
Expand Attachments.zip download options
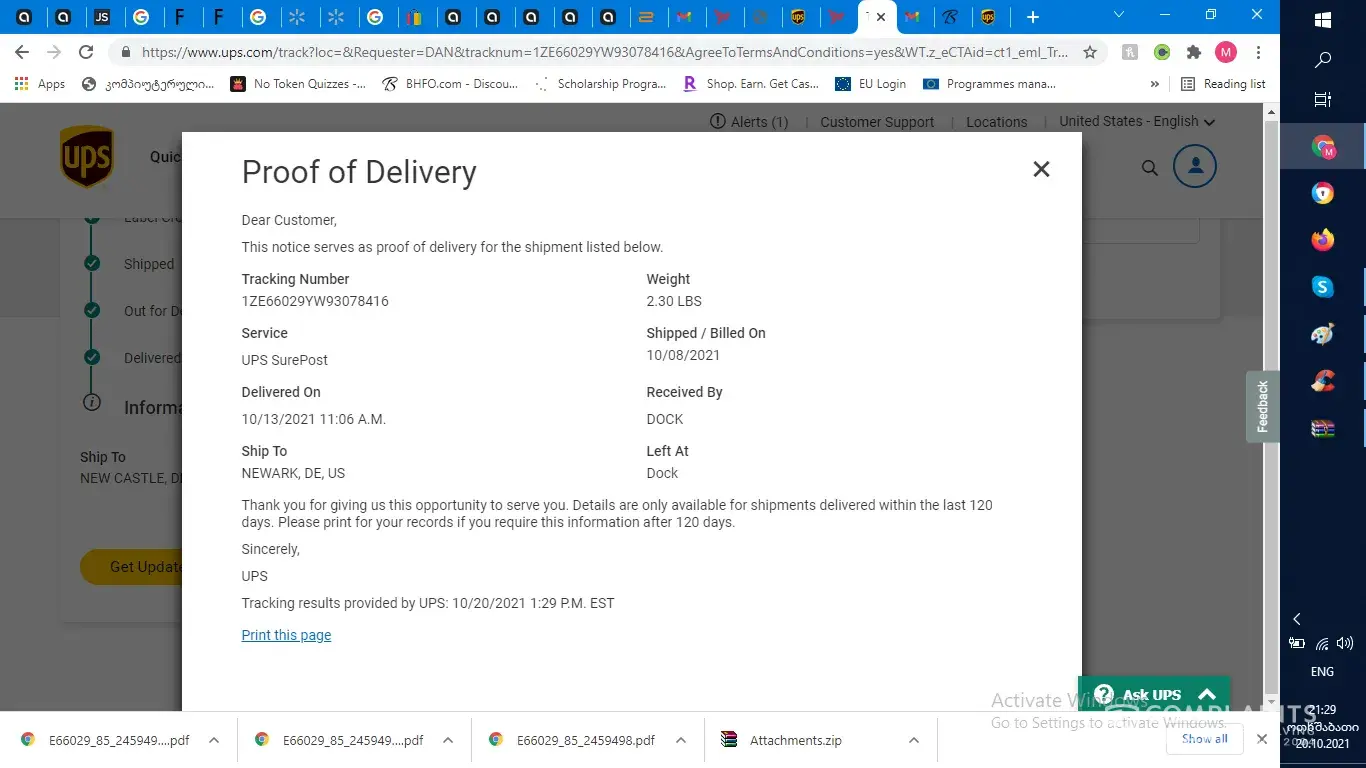coord(914,740)
